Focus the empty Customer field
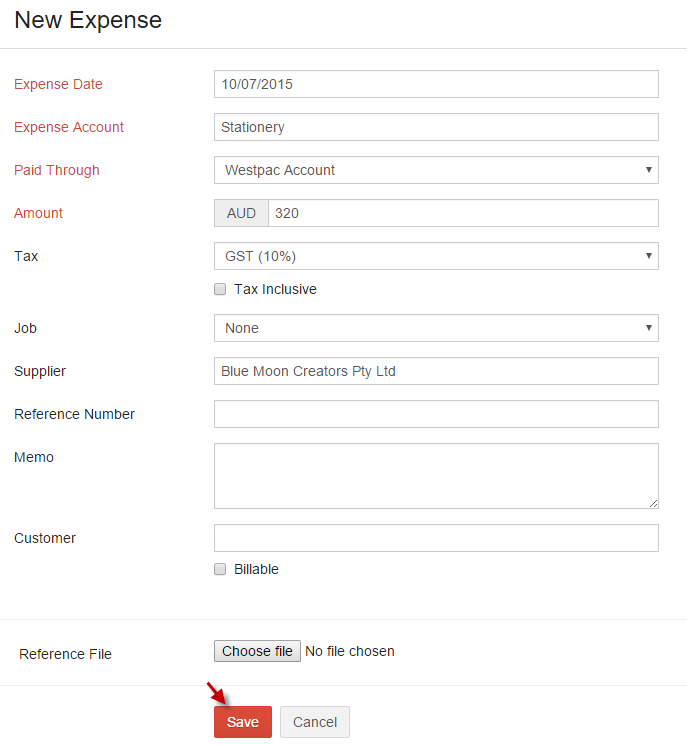Image resolution: width=687 pixels, height=745 pixels. pyautogui.click(x=436, y=538)
